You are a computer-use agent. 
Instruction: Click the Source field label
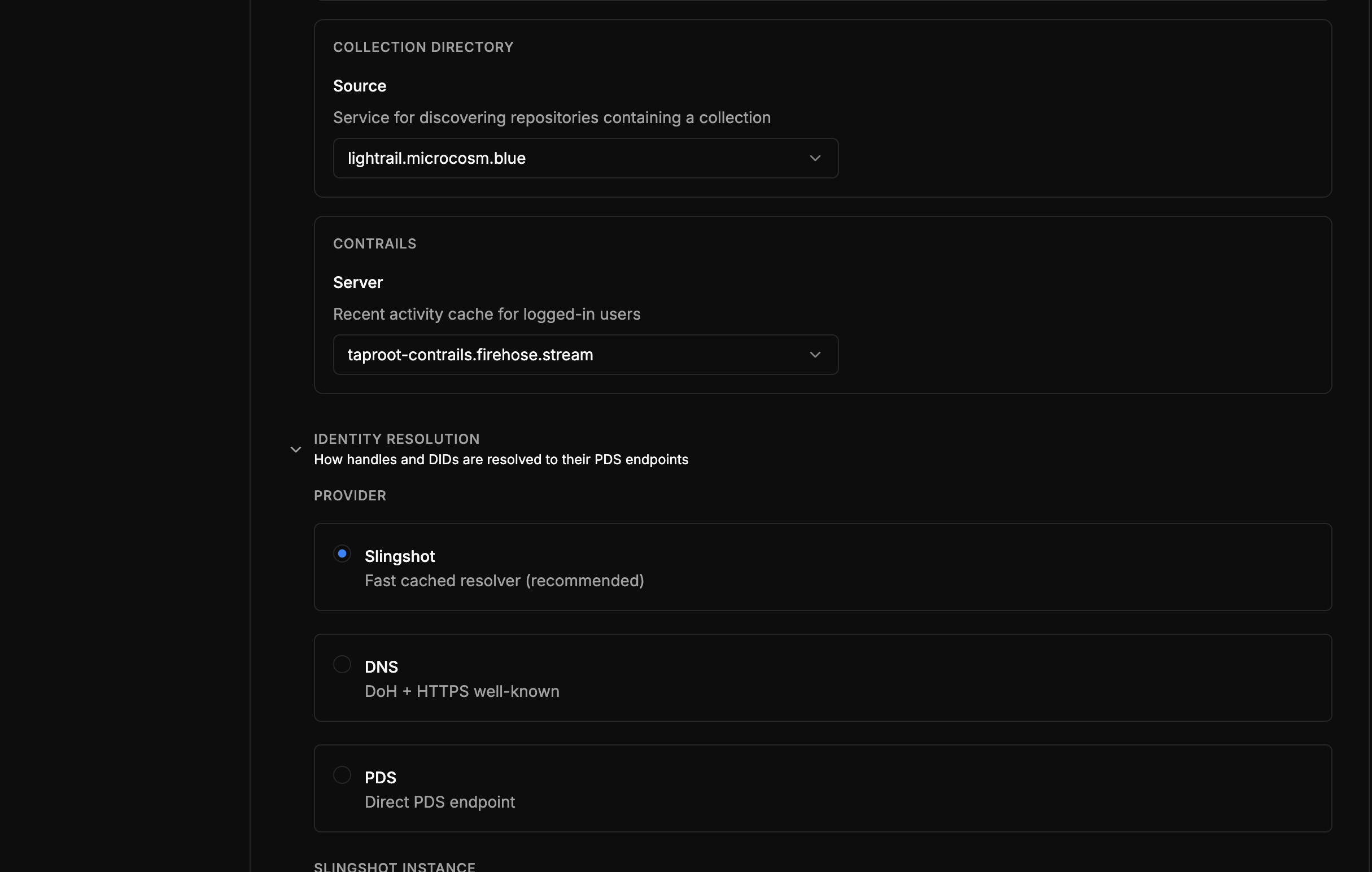click(360, 86)
